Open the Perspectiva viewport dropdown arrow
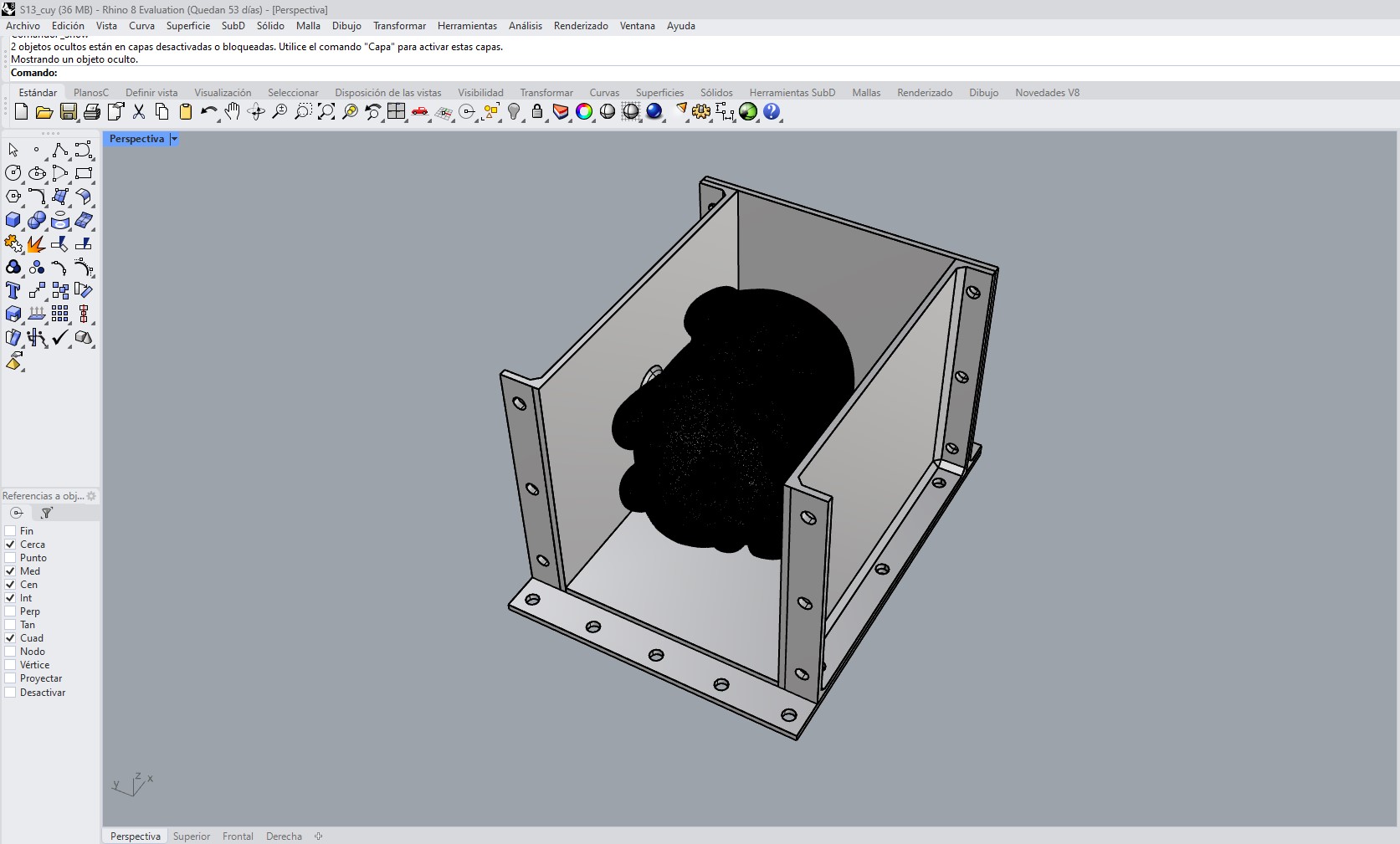1400x844 pixels. (x=174, y=139)
